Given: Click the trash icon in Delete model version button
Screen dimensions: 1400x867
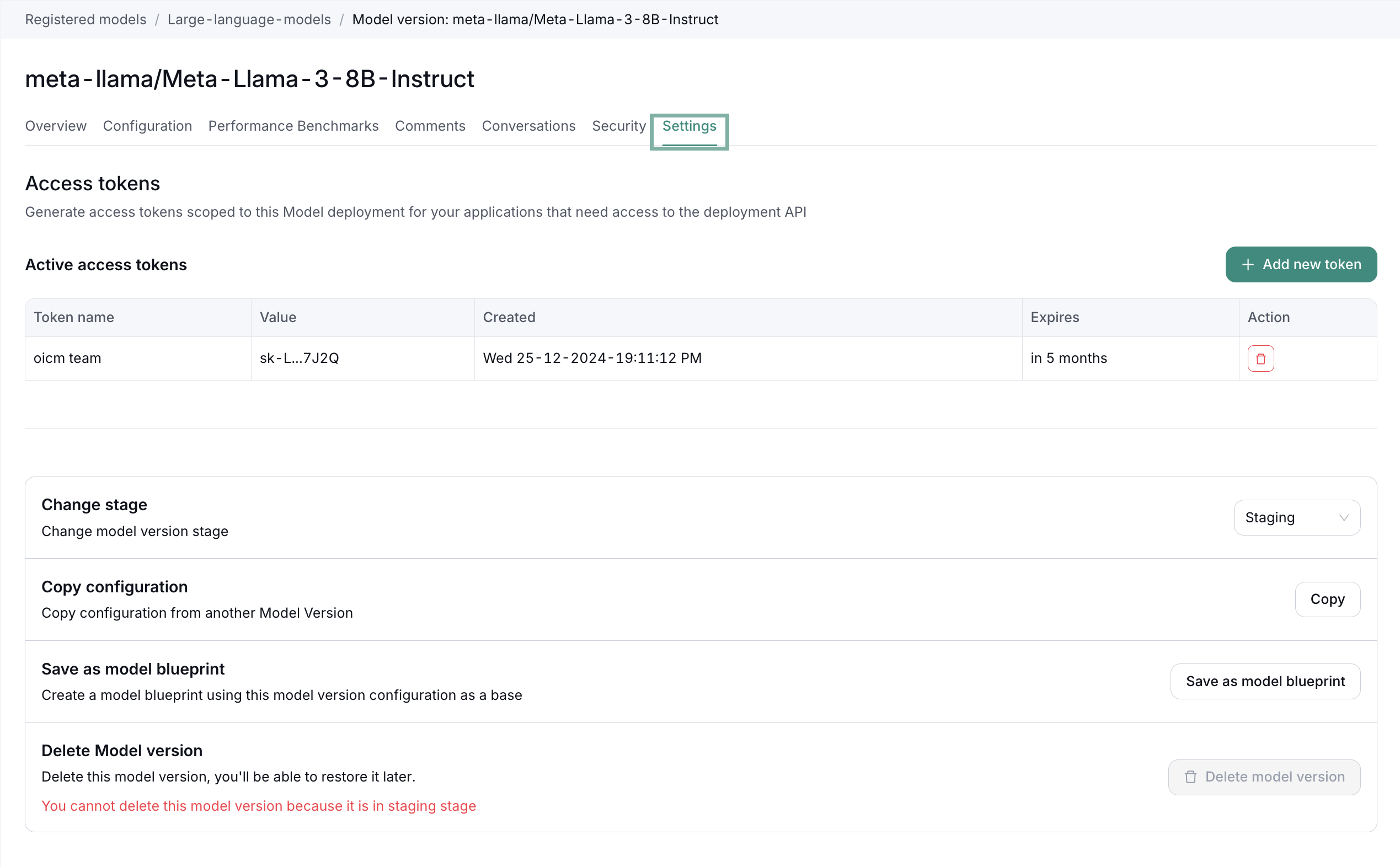Looking at the screenshot, I should pyautogui.click(x=1191, y=777).
